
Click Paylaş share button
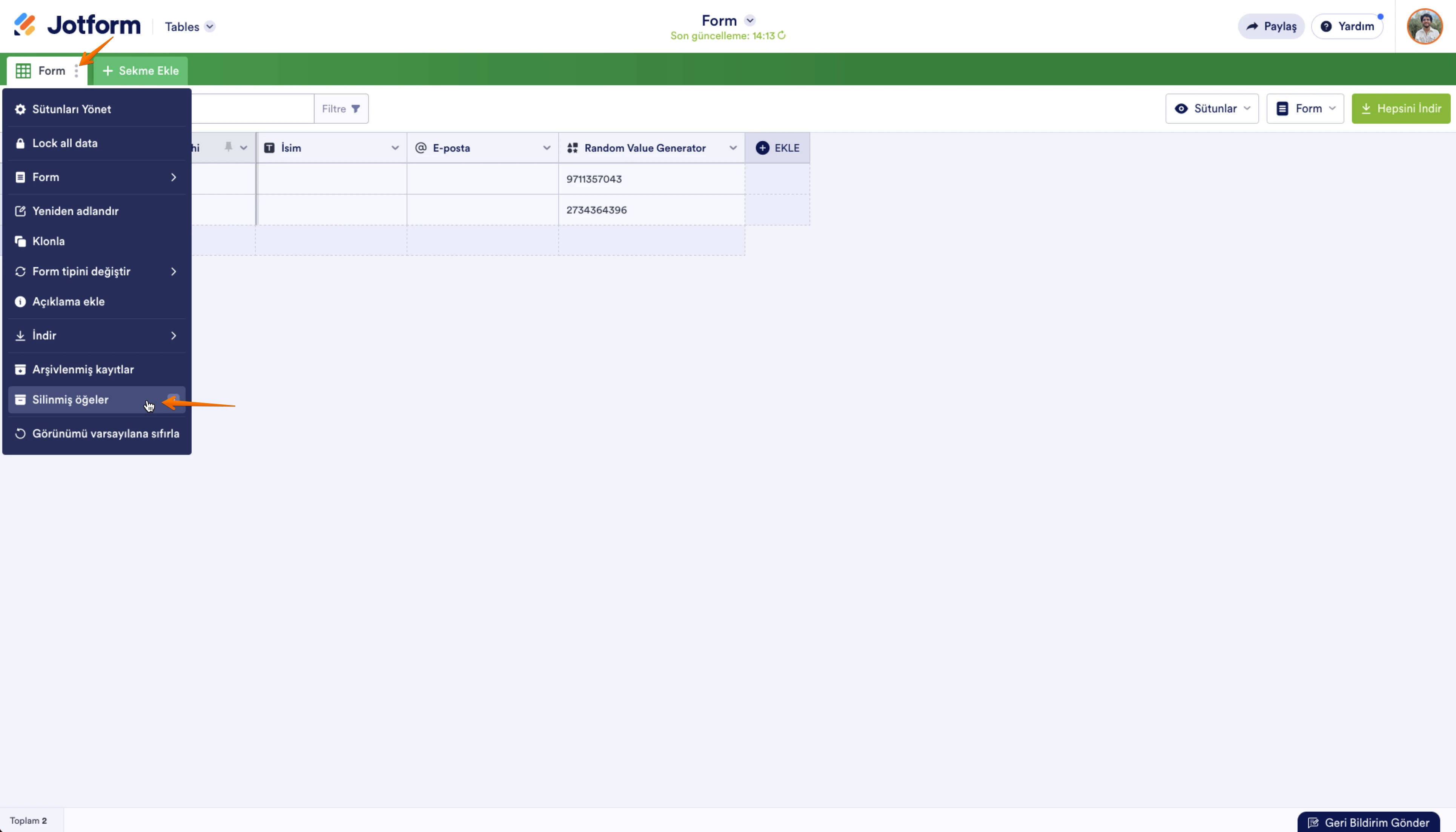click(x=1271, y=26)
